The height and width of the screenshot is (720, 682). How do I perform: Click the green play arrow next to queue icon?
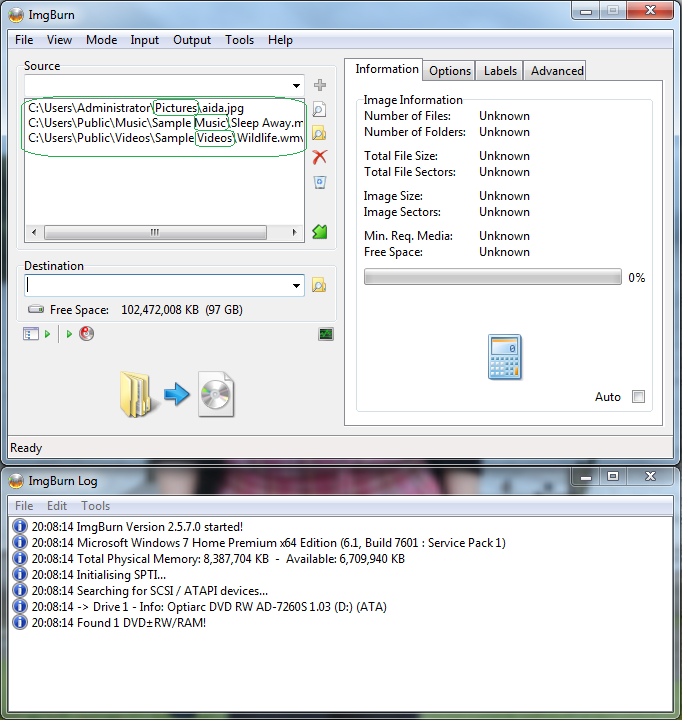47,334
